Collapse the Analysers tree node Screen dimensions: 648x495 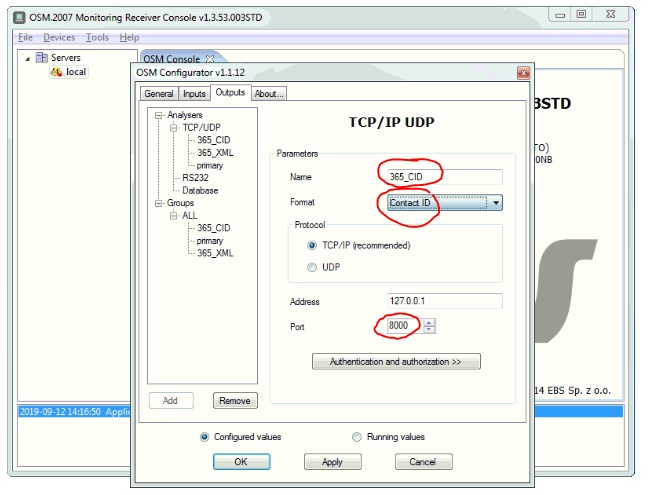click(159, 116)
